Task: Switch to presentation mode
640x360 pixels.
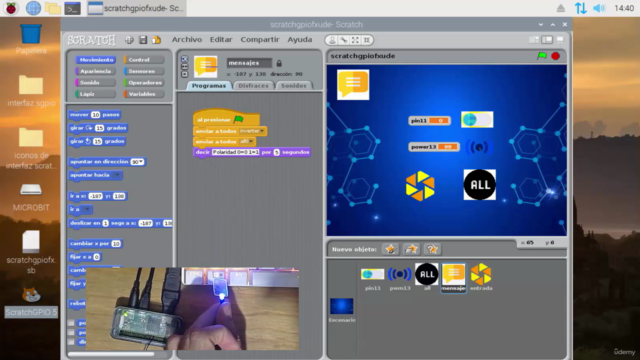Action: click(560, 40)
